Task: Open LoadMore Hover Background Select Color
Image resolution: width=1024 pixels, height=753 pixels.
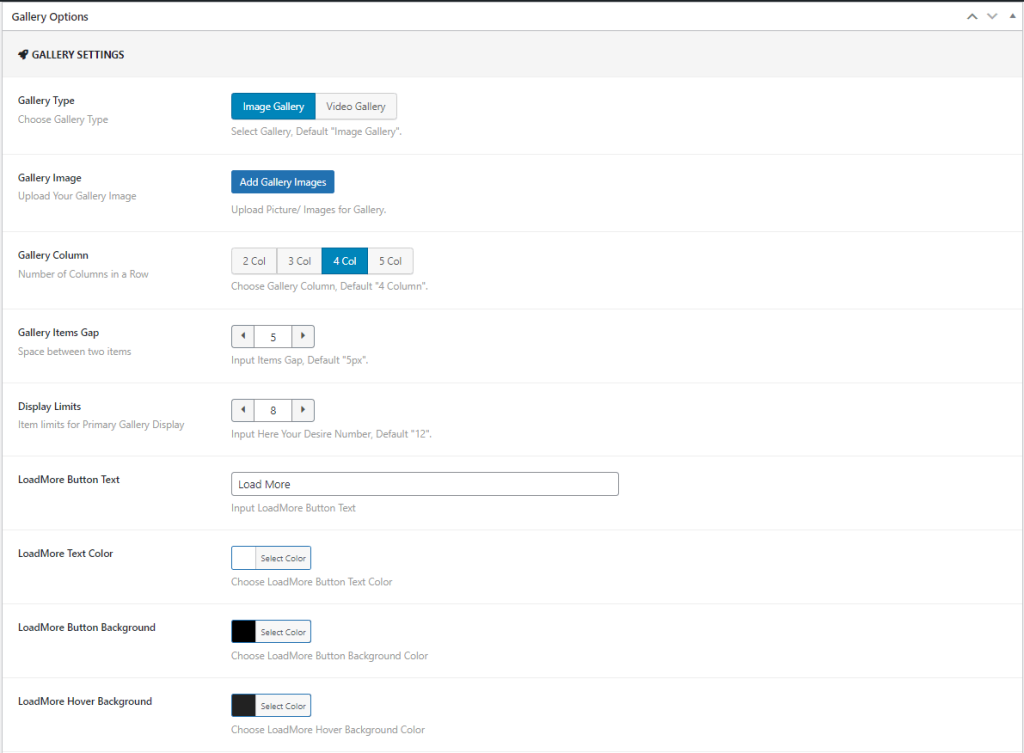Action: pos(283,706)
